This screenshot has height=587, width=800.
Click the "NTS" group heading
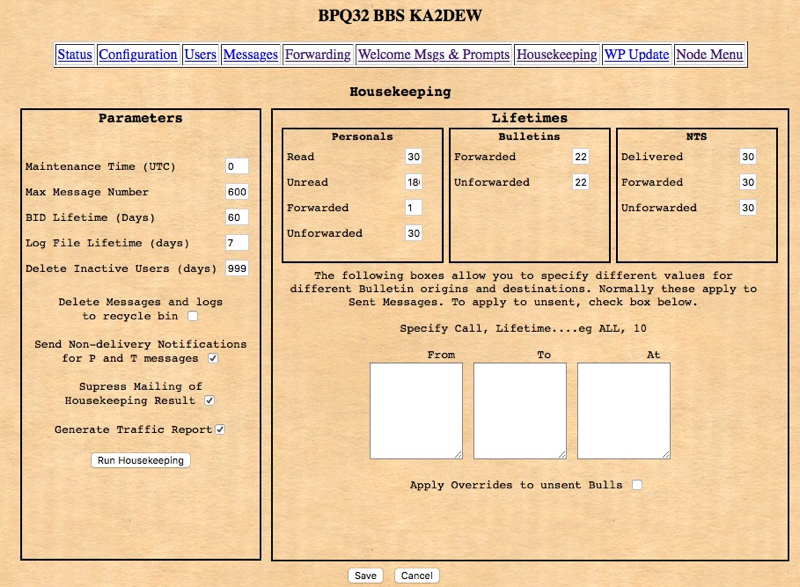point(696,137)
